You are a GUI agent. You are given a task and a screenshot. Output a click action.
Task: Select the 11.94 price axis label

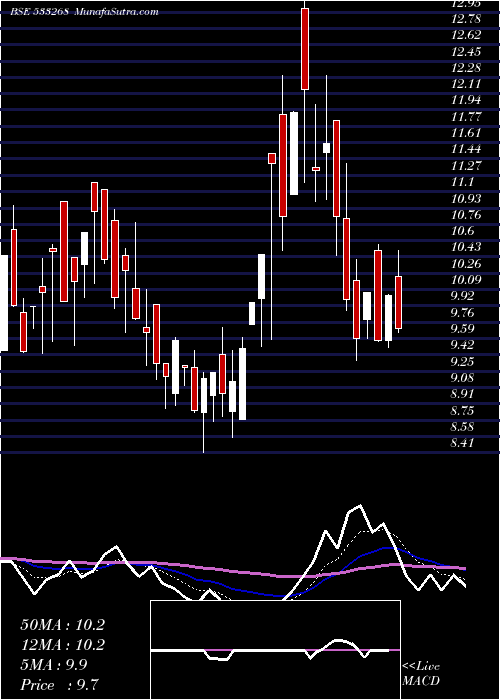pyautogui.click(x=466, y=100)
